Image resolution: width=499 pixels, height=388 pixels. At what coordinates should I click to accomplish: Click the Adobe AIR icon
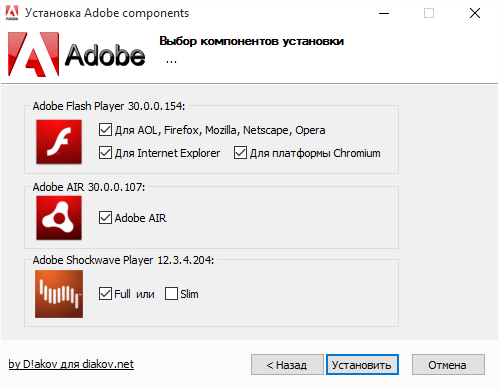pyautogui.click(x=59, y=218)
